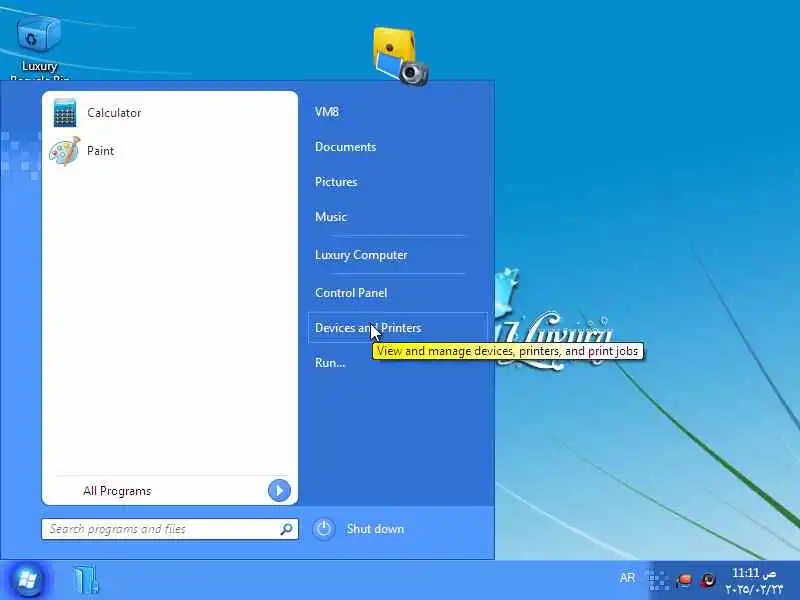
Task: Choose Run... from the Start menu
Action: [330, 363]
